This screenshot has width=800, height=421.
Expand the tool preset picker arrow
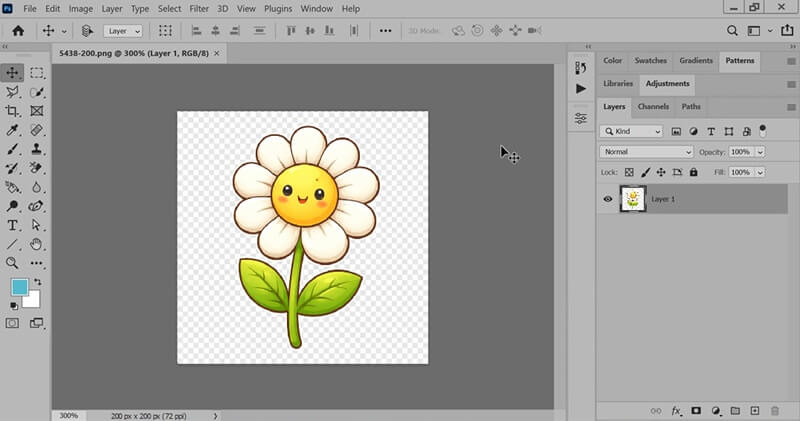tap(64, 31)
